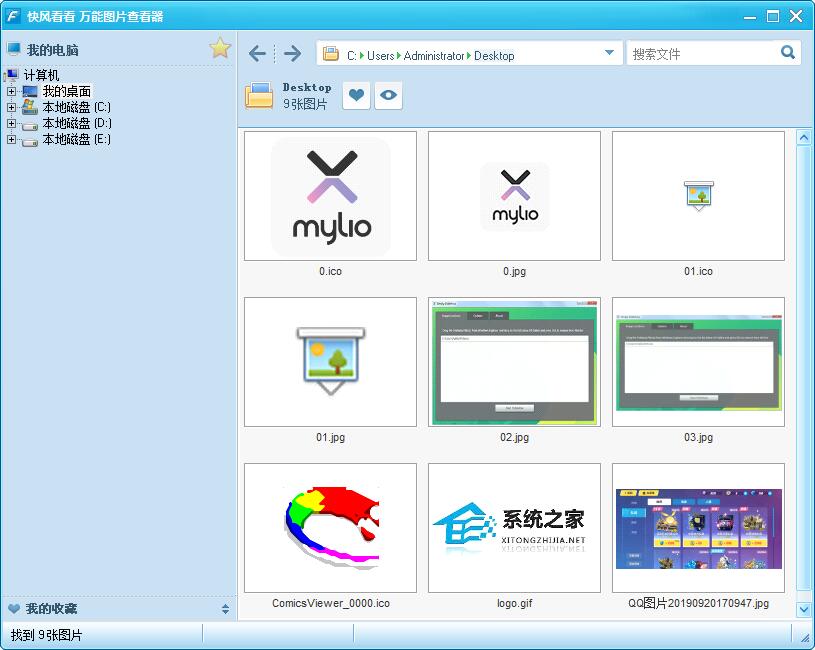Select 计算机 in the folder tree
The height and width of the screenshot is (650, 815).
pyautogui.click(x=42, y=75)
